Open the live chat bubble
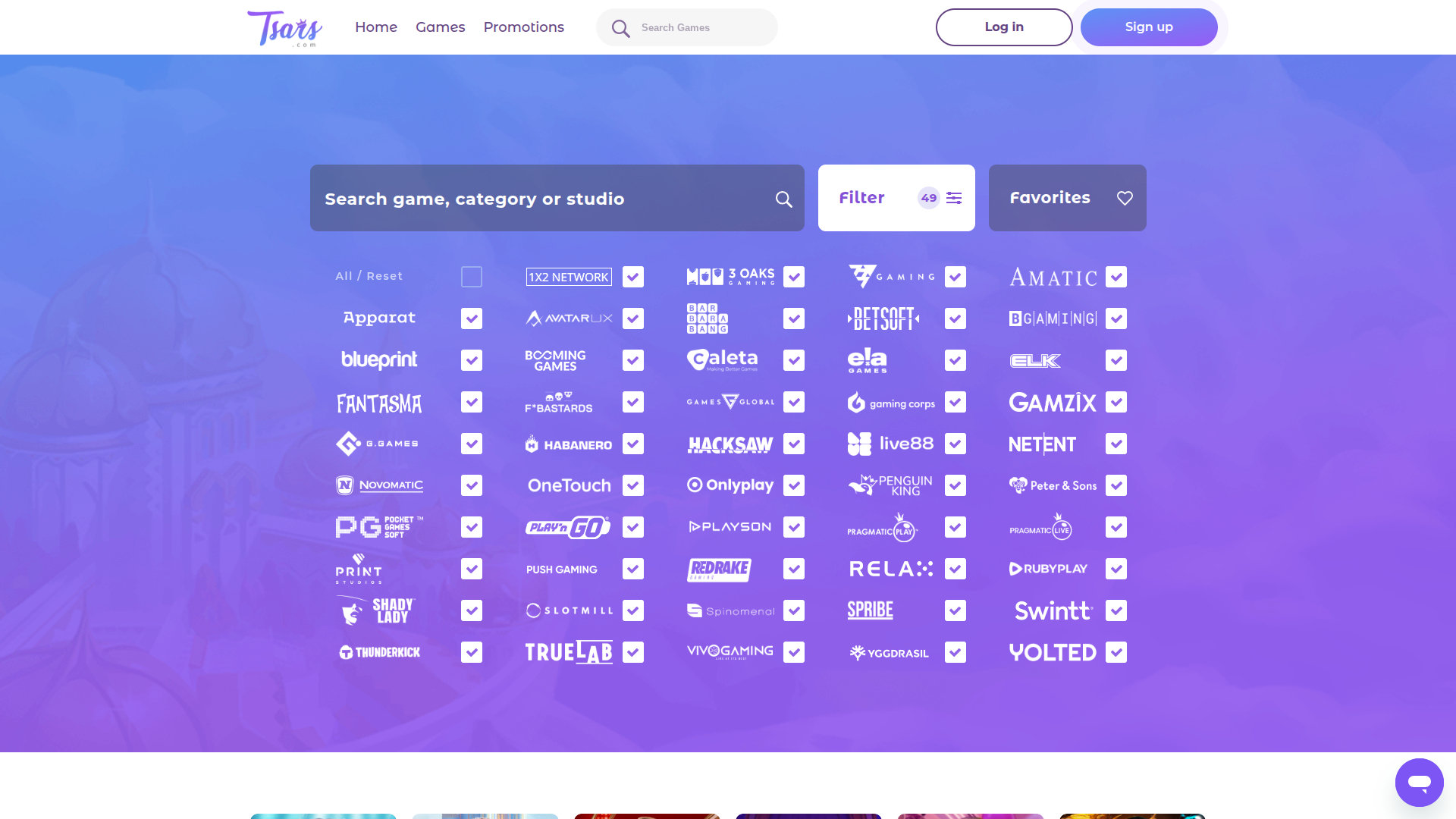The height and width of the screenshot is (819, 1456). [x=1419, y=782]
